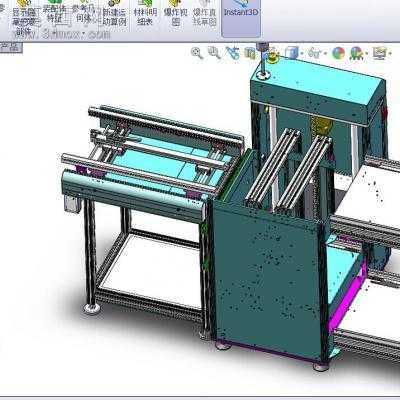Click the Previous View icon
Image resolution: width=400 pixels, height=400 pixels.
[x=232, y=53]
